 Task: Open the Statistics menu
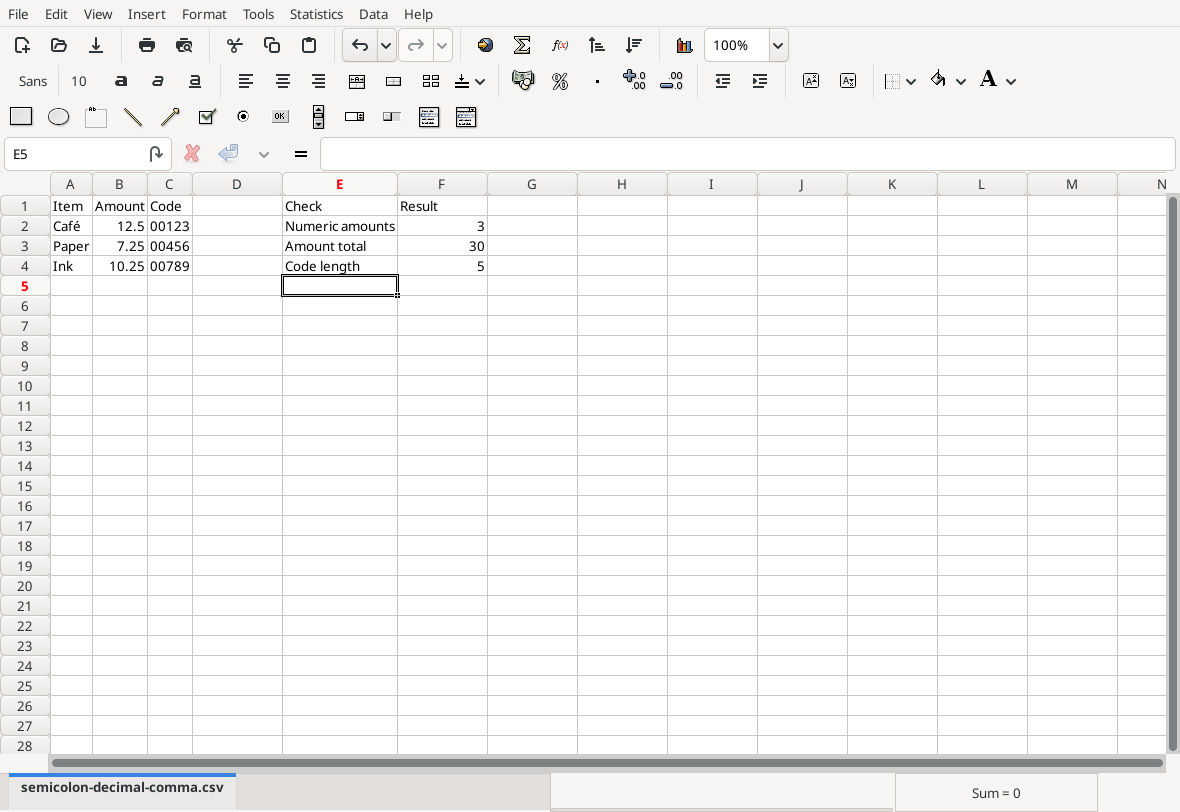coord(316,14)
